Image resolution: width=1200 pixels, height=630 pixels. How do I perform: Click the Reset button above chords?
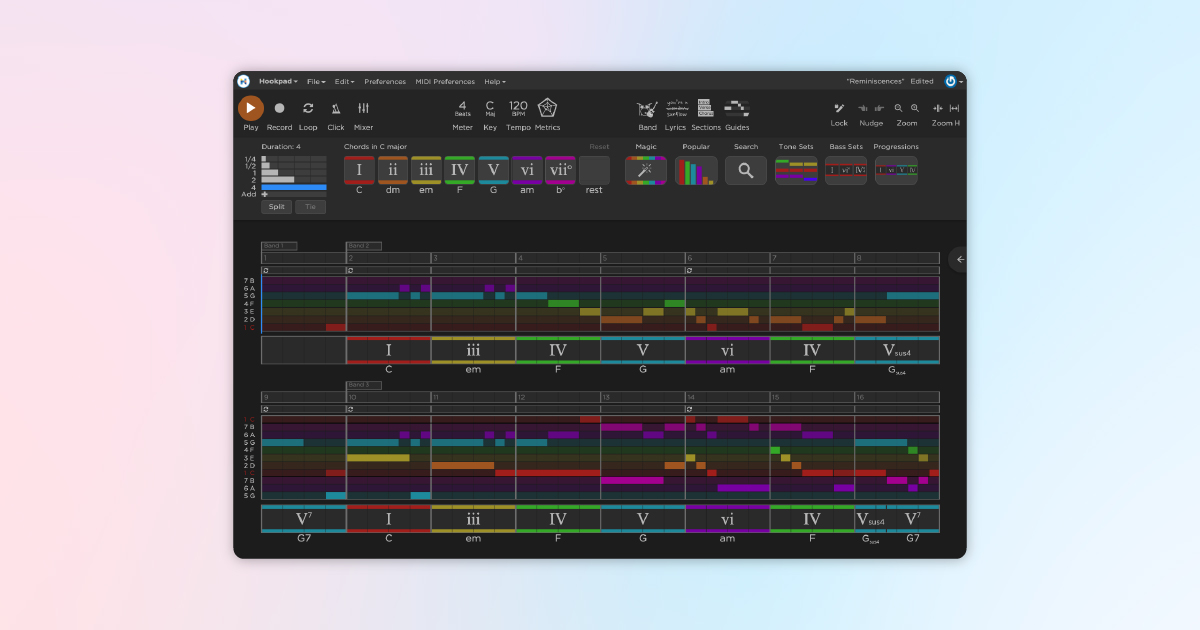coord(599,147)
